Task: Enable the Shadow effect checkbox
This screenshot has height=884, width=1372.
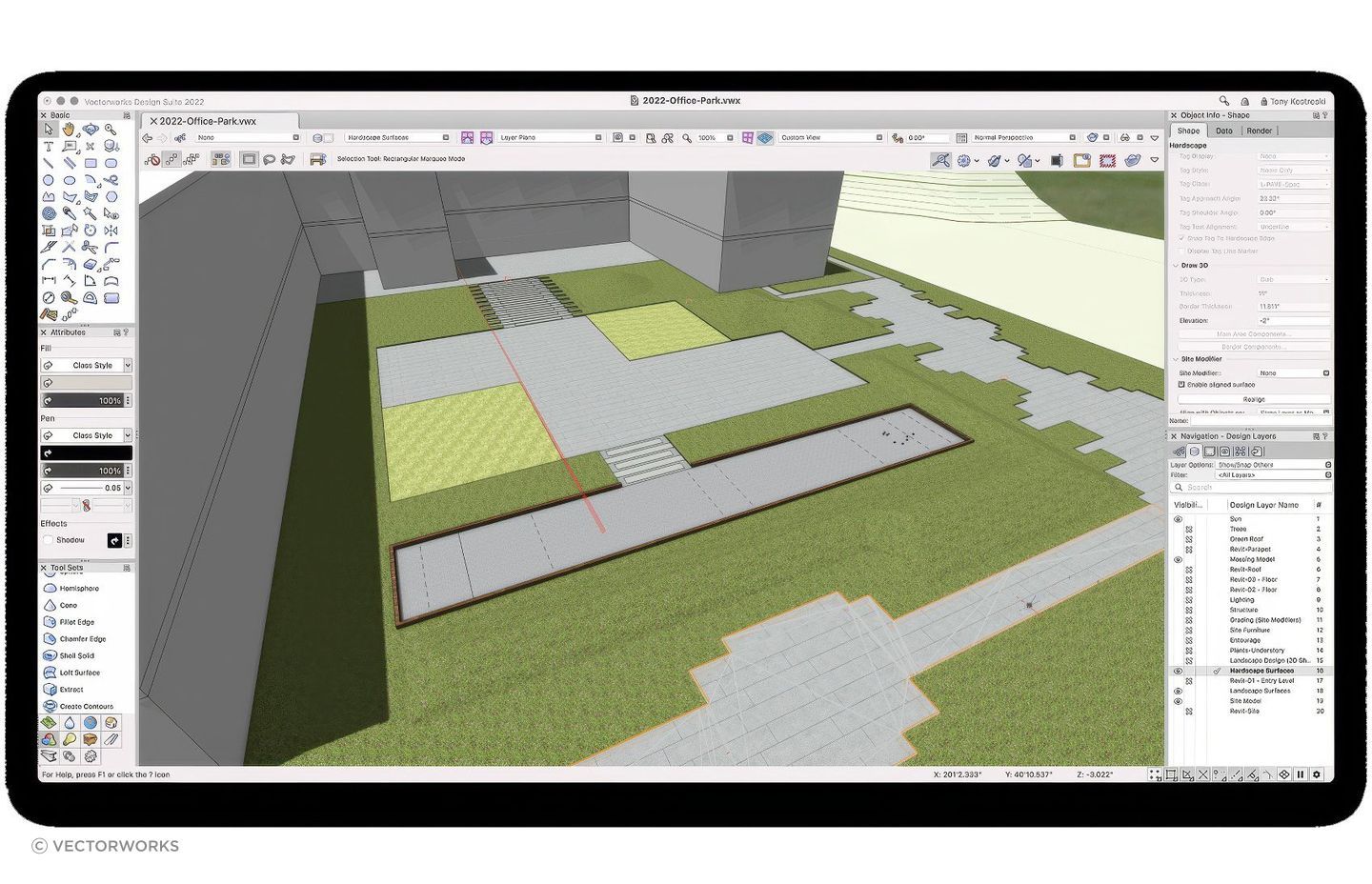Action: pyautogui.click(x=48, y=539)
